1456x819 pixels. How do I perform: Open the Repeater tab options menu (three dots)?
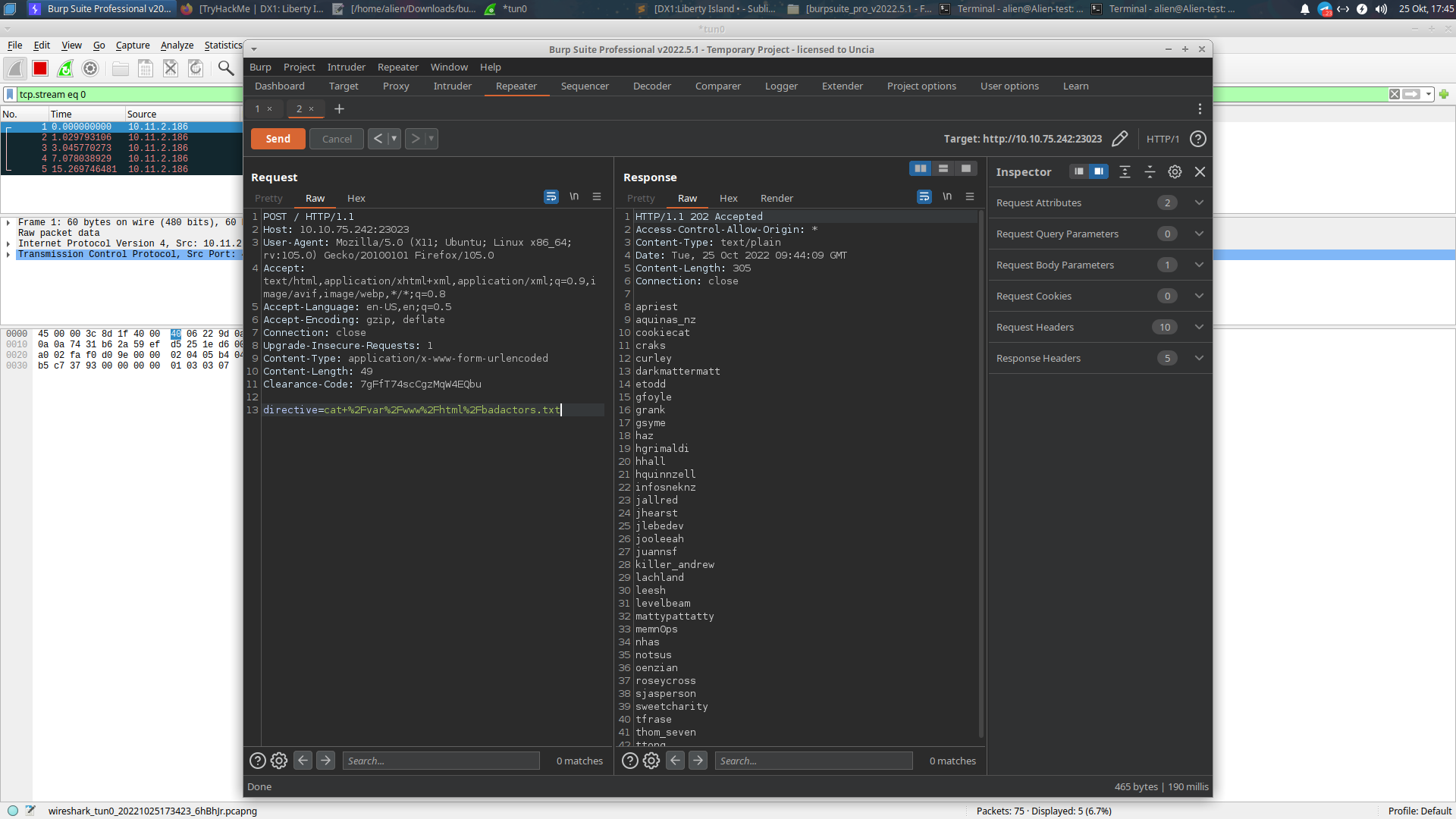(x=1200, y=109)
